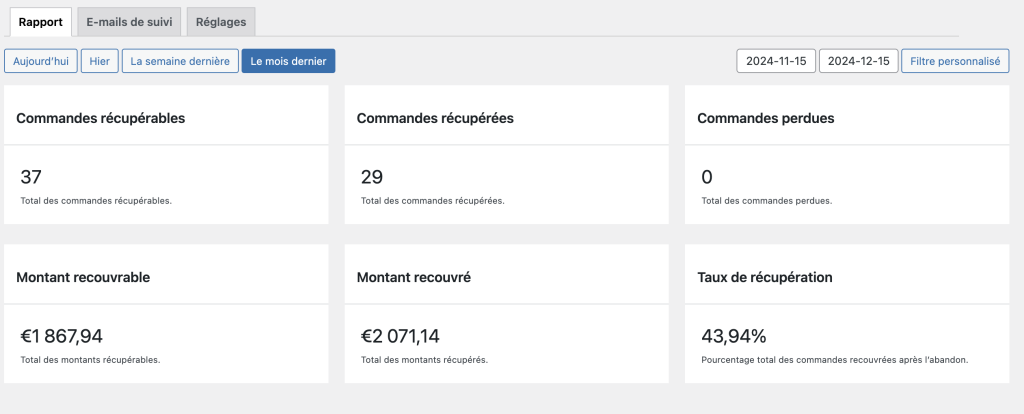
Task: Select the Hier date filter
Action: [99, 61]
